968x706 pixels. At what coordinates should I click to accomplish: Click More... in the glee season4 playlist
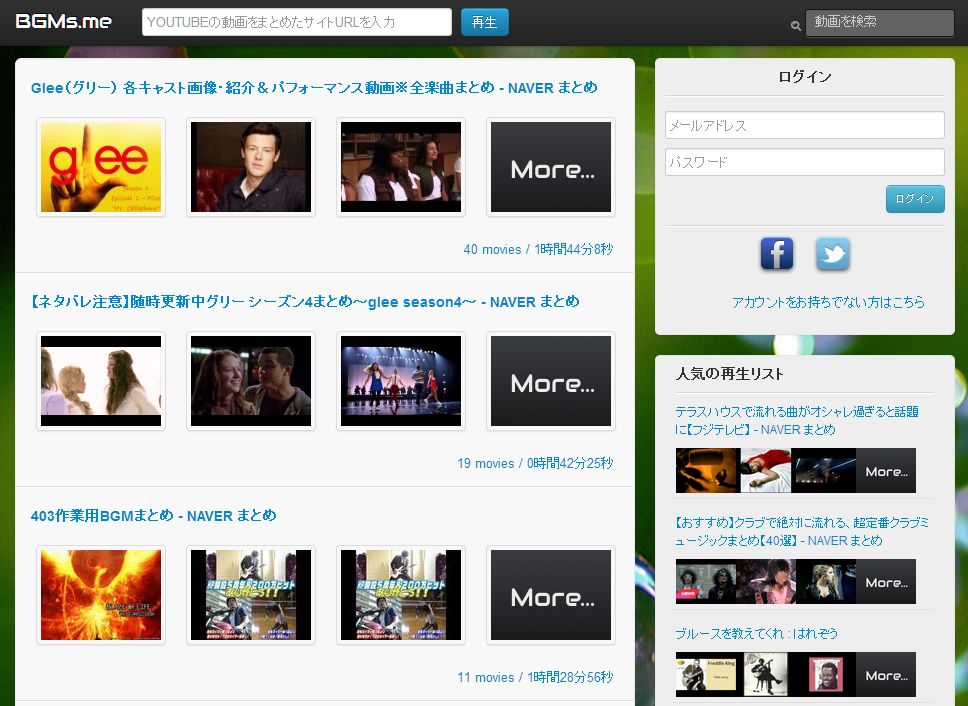click(x=551, y=381)
